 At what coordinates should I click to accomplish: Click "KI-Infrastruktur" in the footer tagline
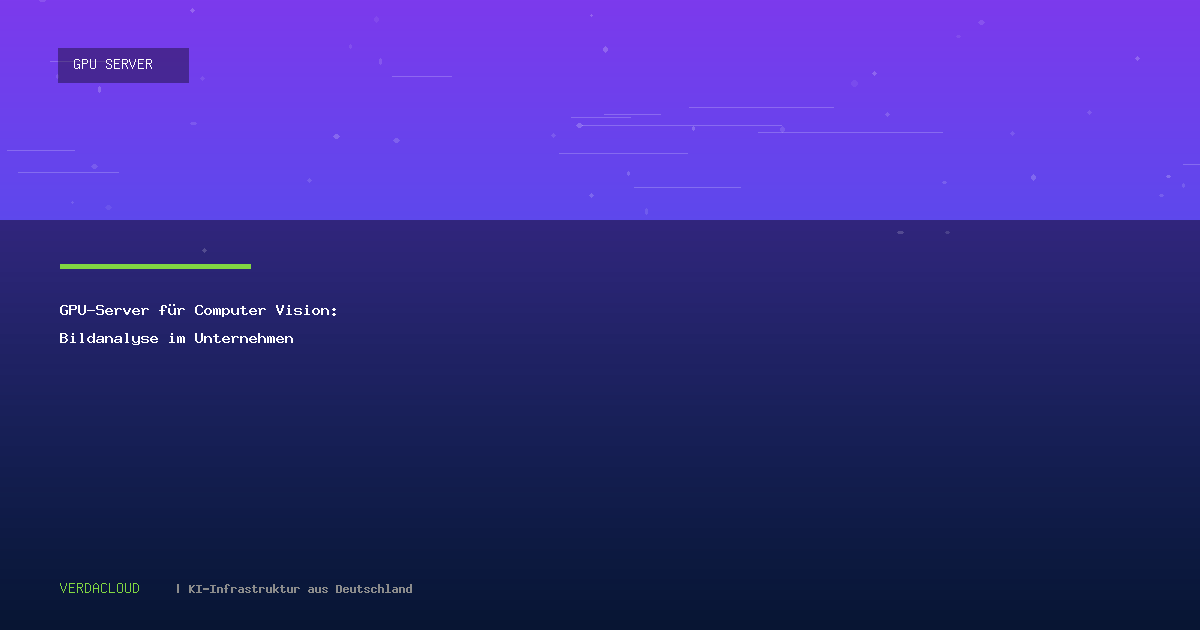click(x=244, y=589)
